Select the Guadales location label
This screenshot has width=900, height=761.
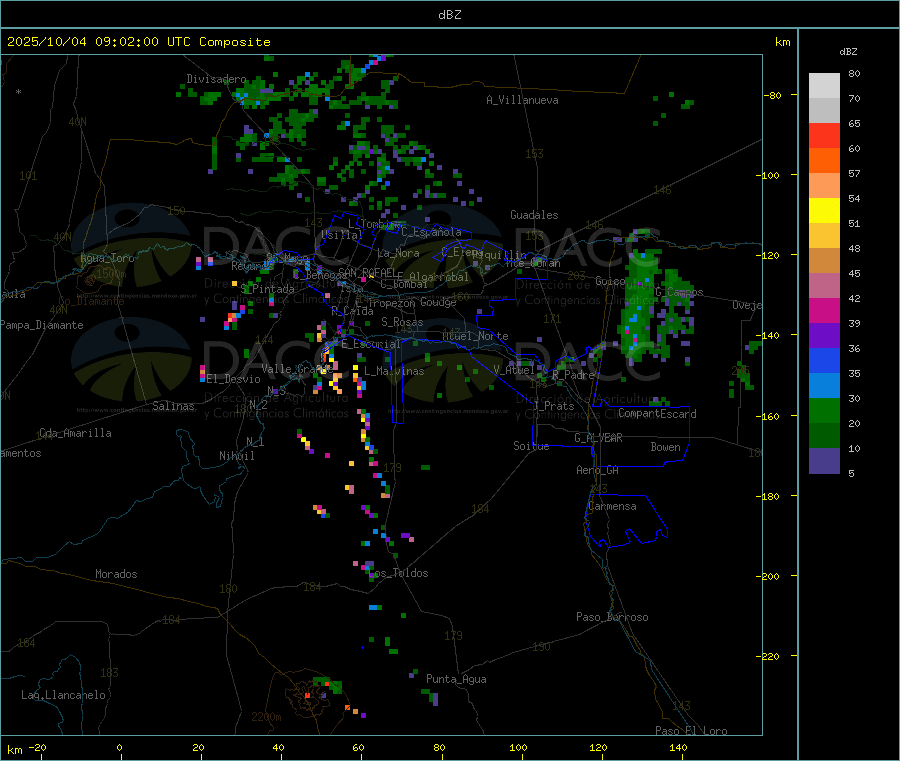coord(534,215)
